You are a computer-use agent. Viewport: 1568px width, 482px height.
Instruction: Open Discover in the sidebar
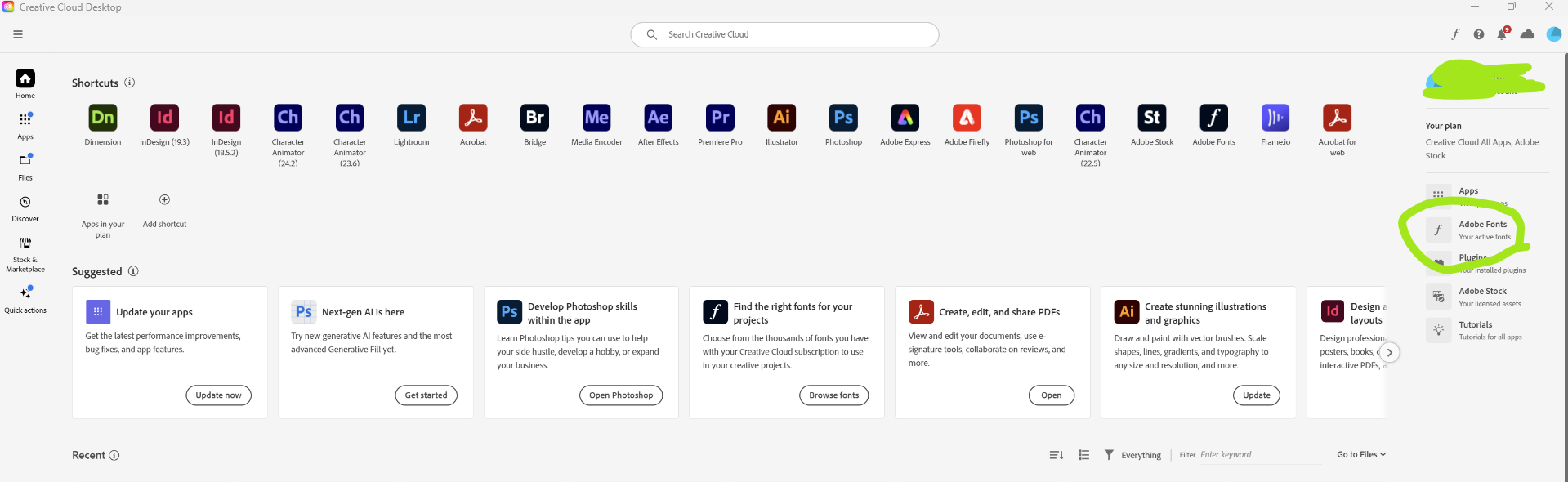25,208
